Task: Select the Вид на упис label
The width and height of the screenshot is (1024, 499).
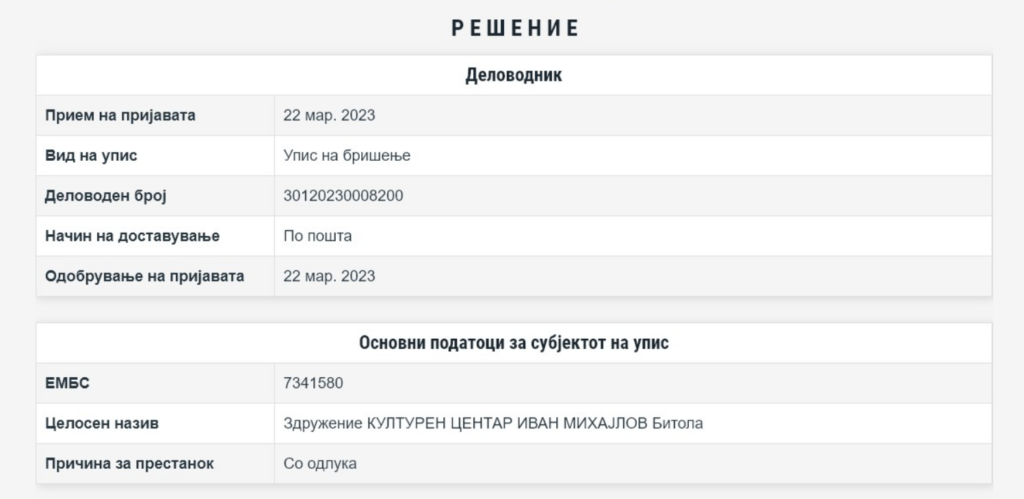Action: point(91,156)
